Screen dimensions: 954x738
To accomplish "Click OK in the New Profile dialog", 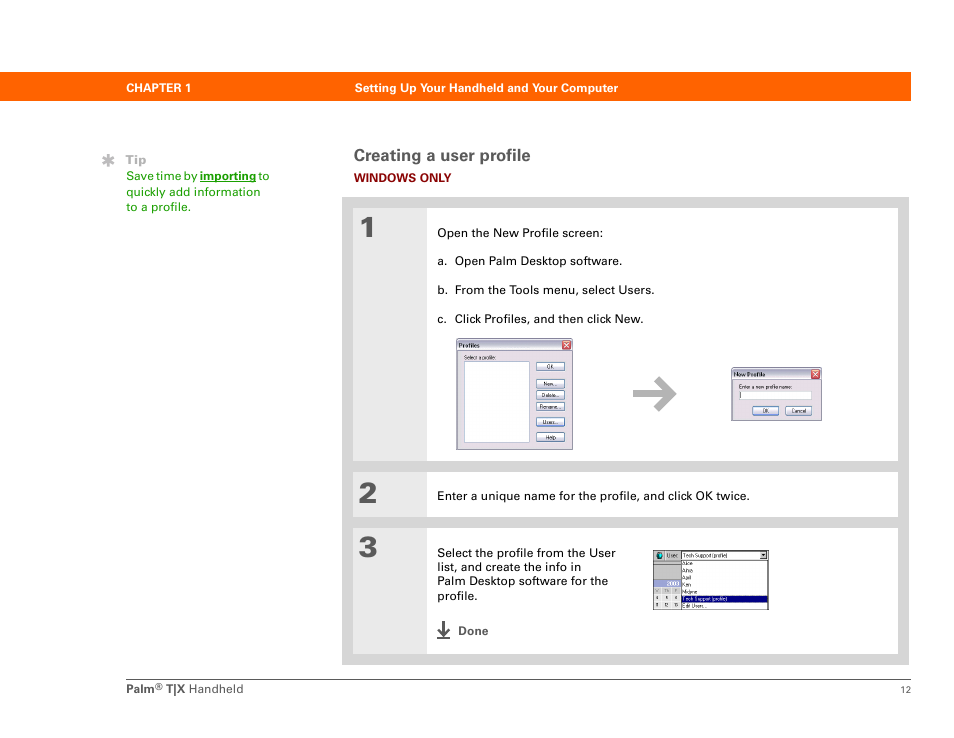I will tap(765, 411).
